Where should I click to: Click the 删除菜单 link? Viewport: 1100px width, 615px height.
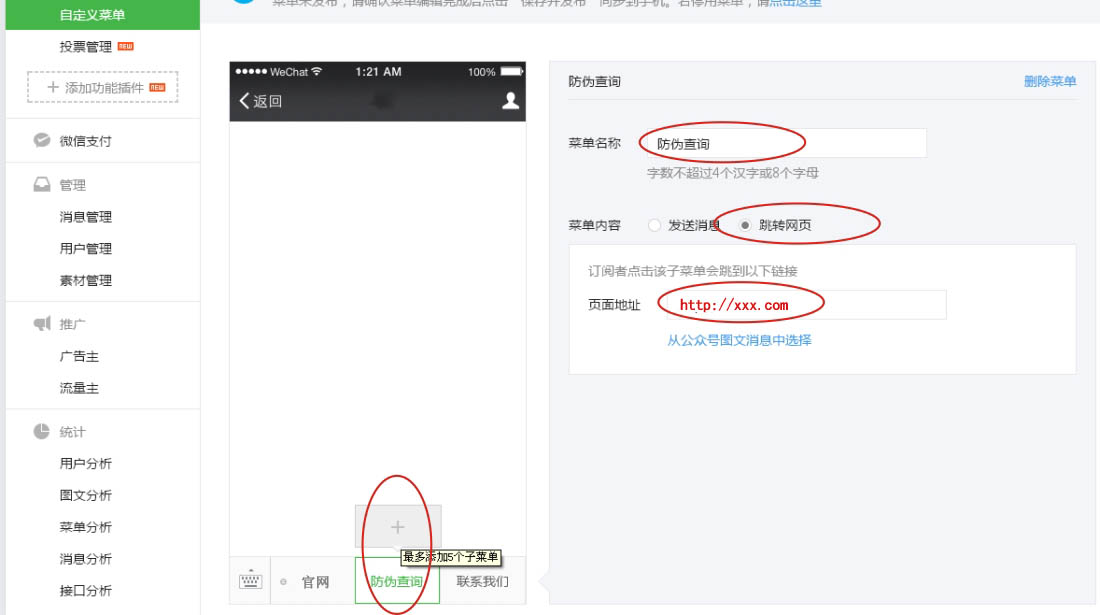(1049, 82)
